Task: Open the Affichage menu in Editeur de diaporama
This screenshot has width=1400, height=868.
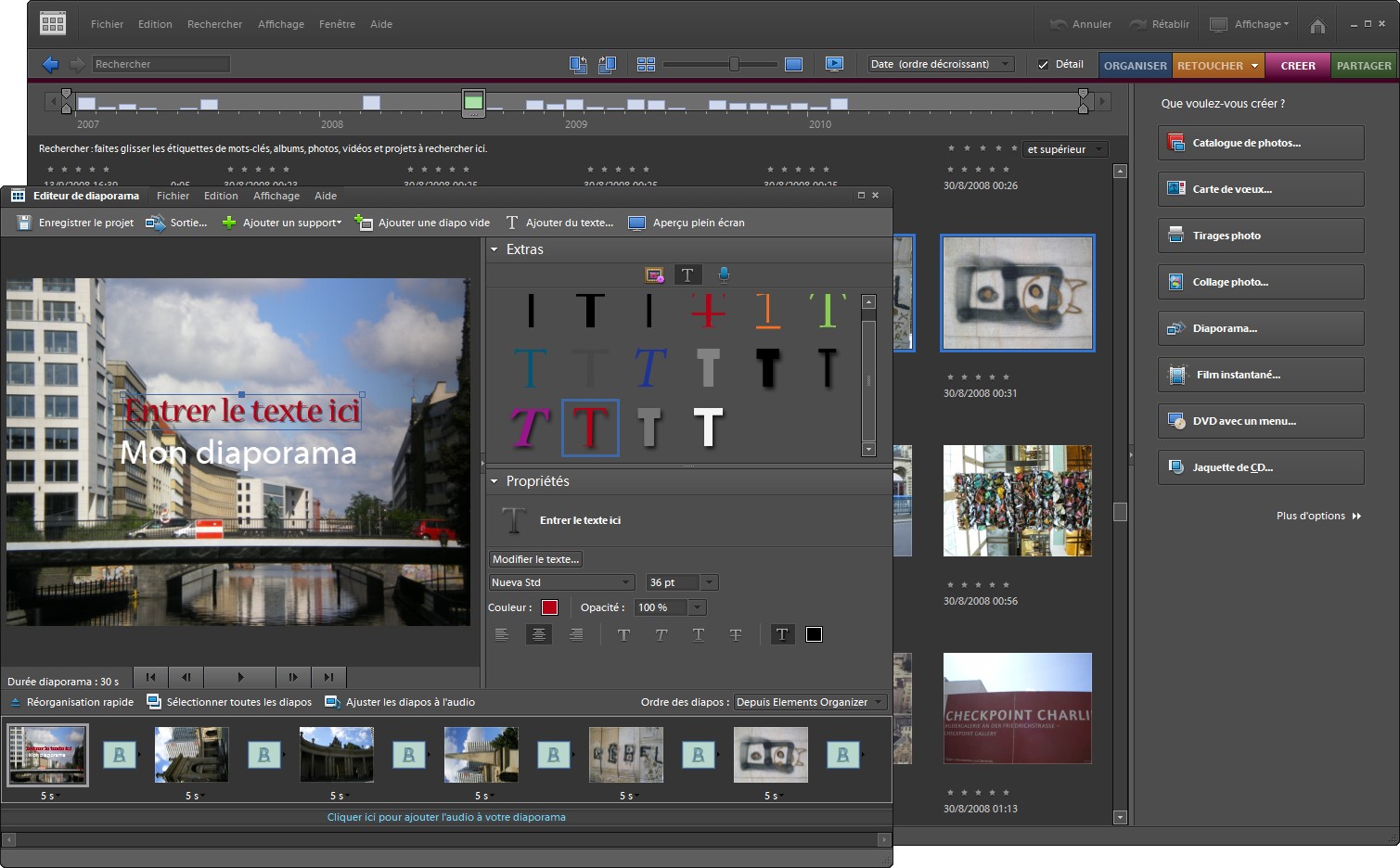Action: pos(276,196)
